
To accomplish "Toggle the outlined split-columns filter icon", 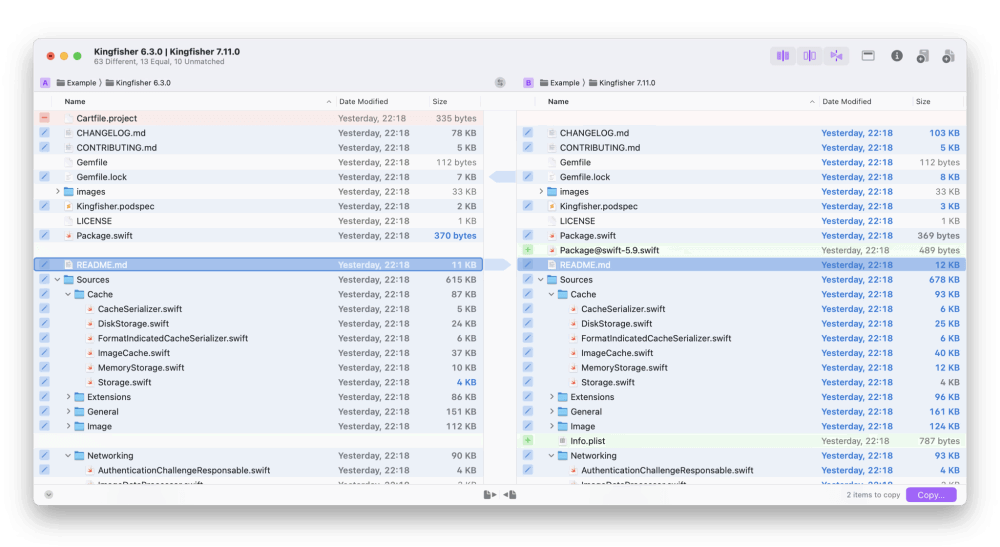I will click(x=809, y=56).
